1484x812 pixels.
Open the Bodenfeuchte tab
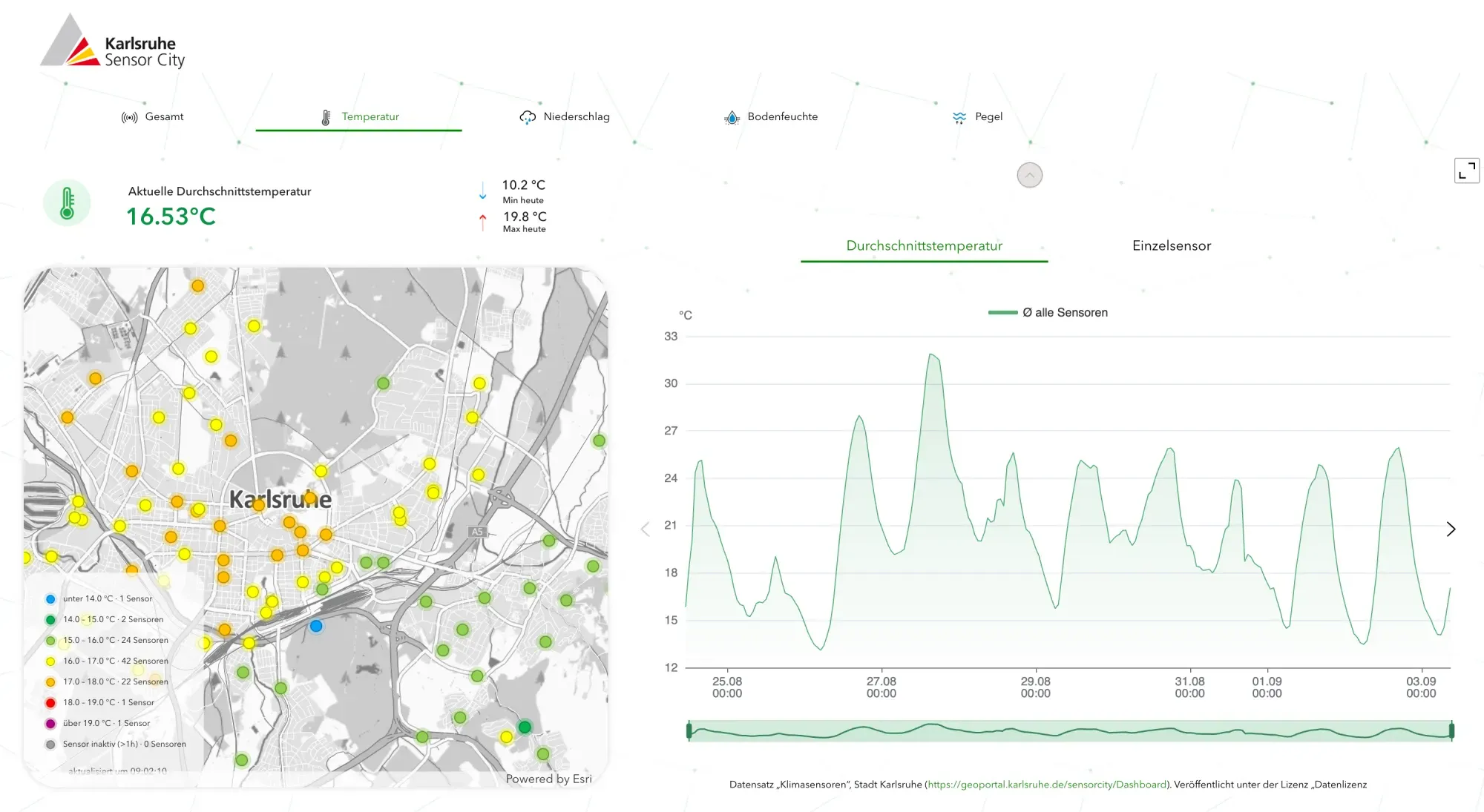771,116
